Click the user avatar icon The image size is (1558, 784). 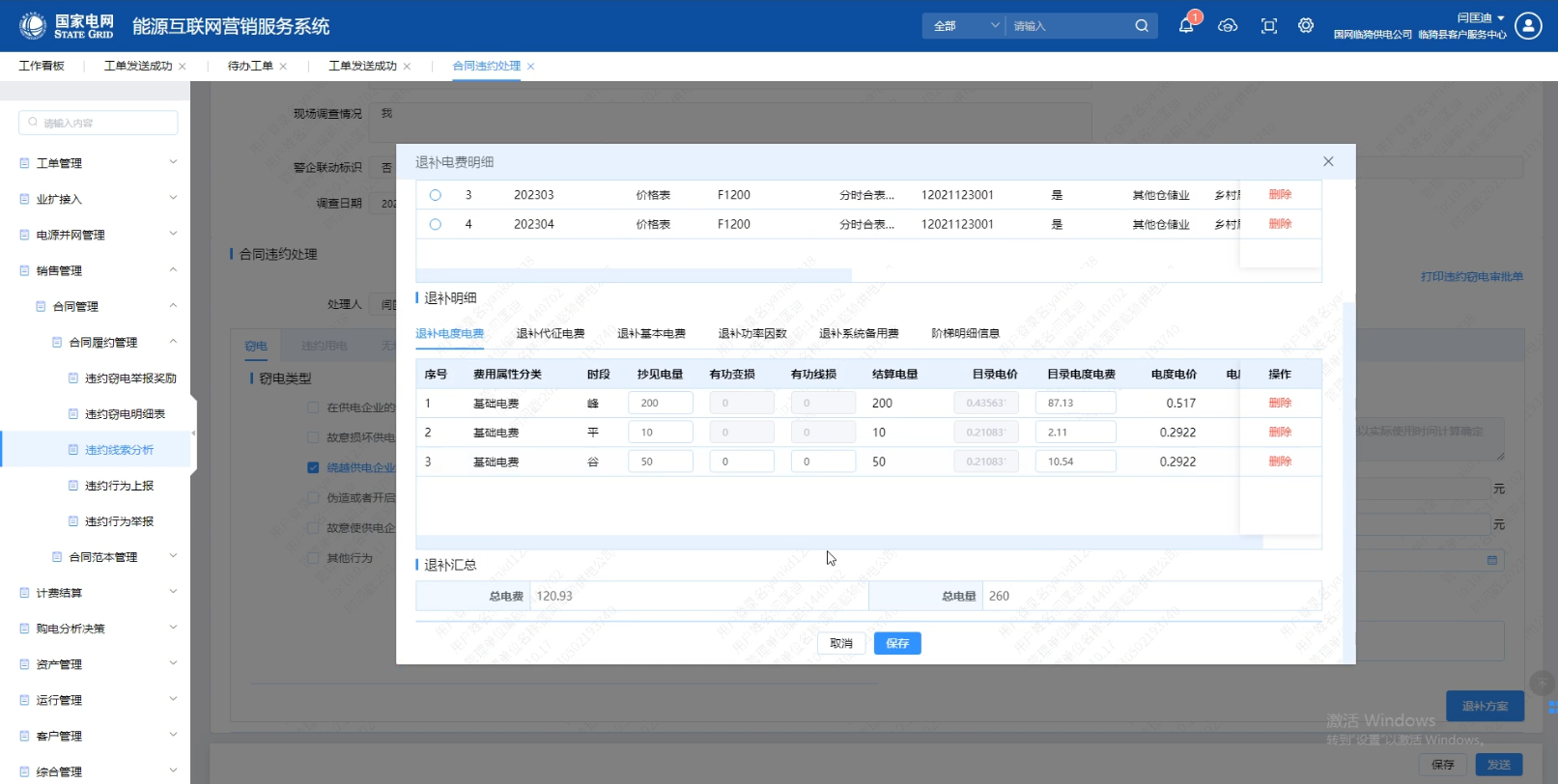[x=1528, y=26]
